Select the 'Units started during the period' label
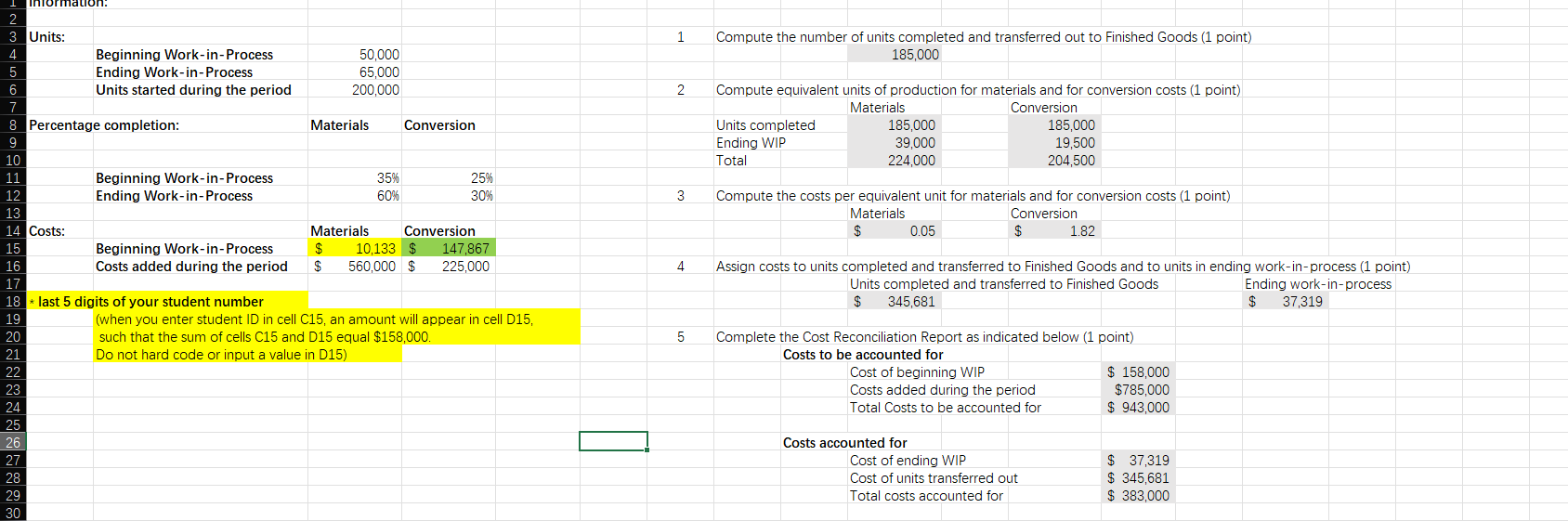Image resolution: width=1568 pixels, height=521 pixels. (193, 90)
